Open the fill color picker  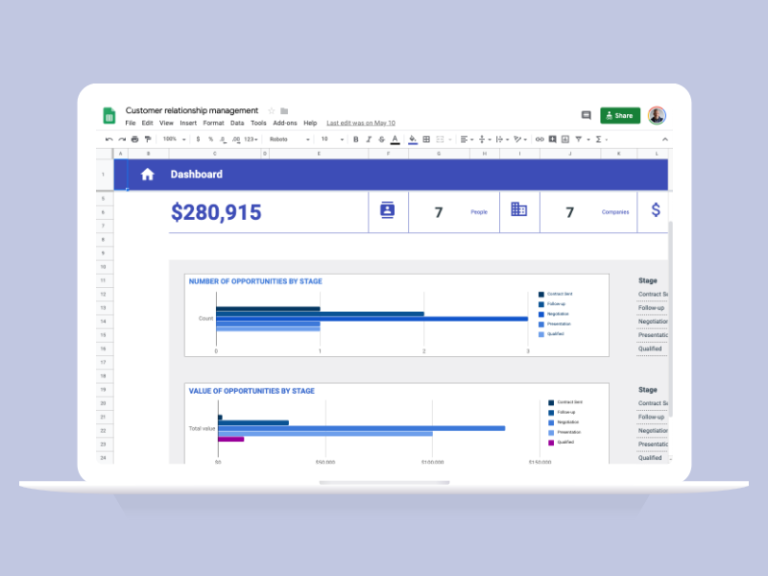click(412, 140)
